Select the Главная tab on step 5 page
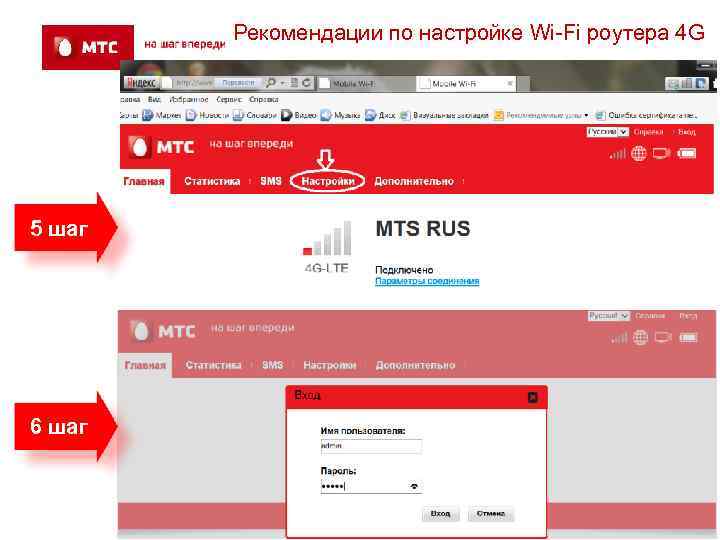Image resolution: width=720 pixels, height=540 pixels. (144, 182)
